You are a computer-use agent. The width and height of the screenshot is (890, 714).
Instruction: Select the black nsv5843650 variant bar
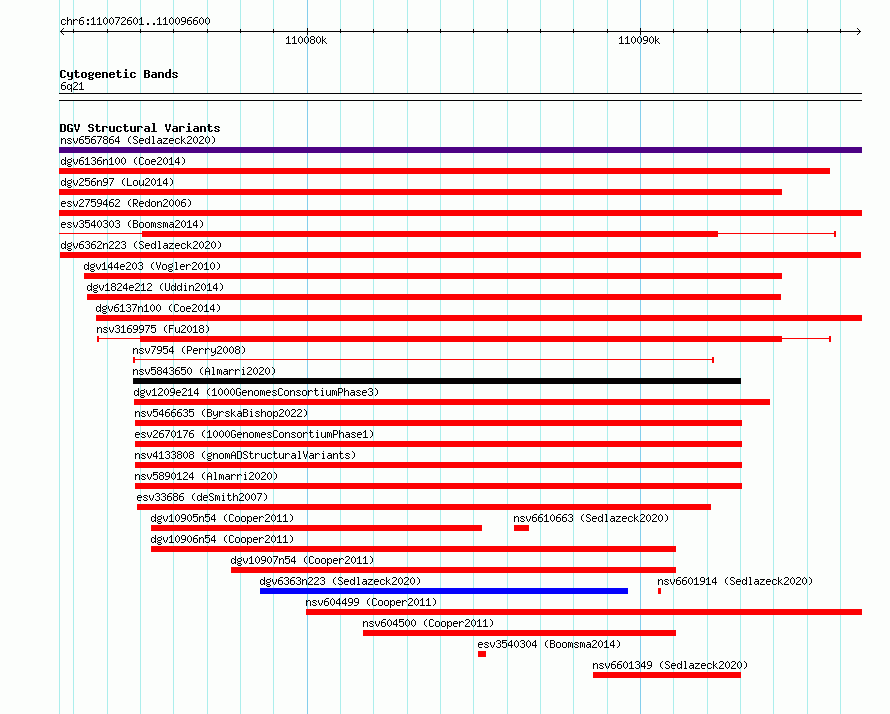[437, 381]
